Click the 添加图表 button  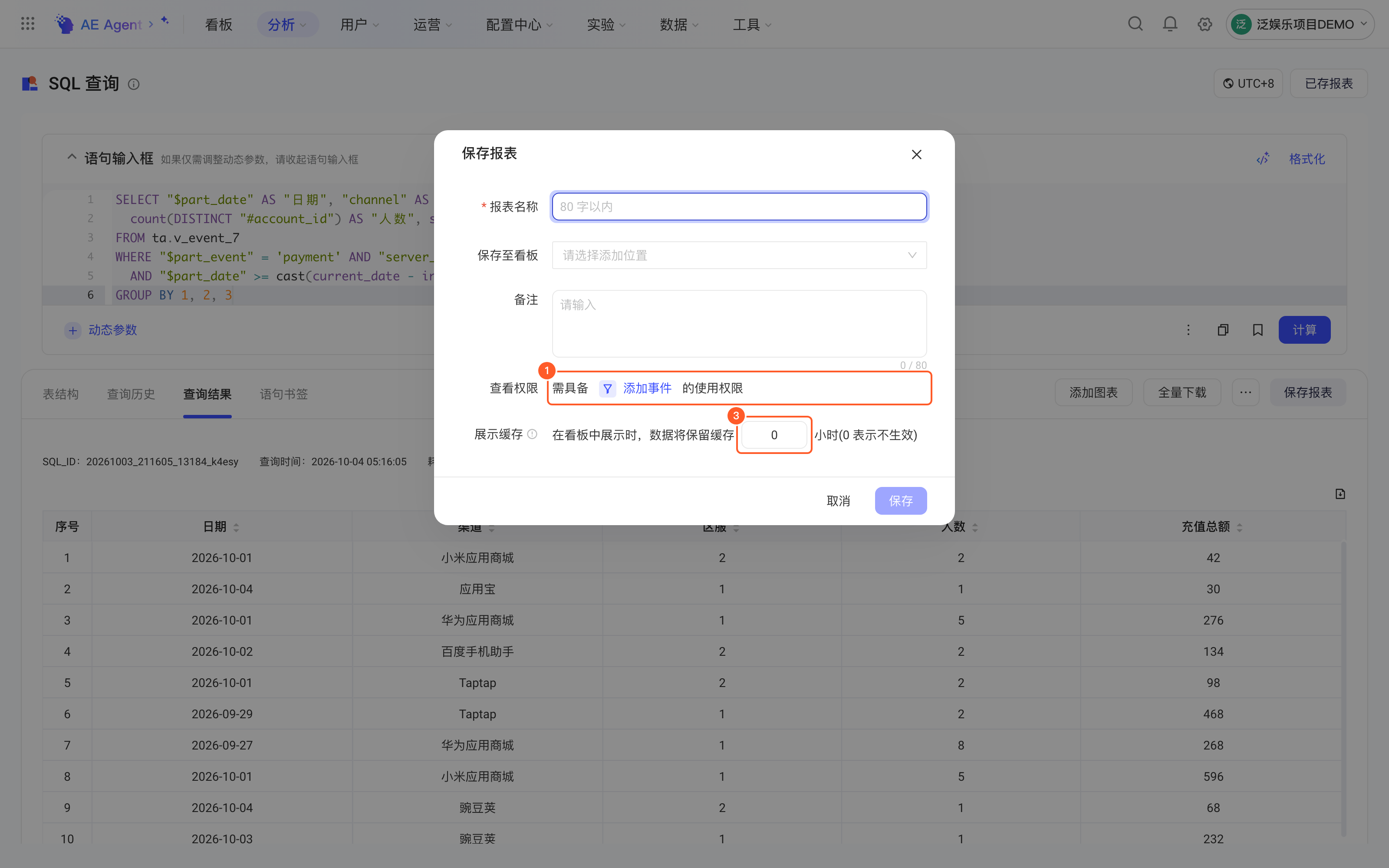[x=1093, y=393]
